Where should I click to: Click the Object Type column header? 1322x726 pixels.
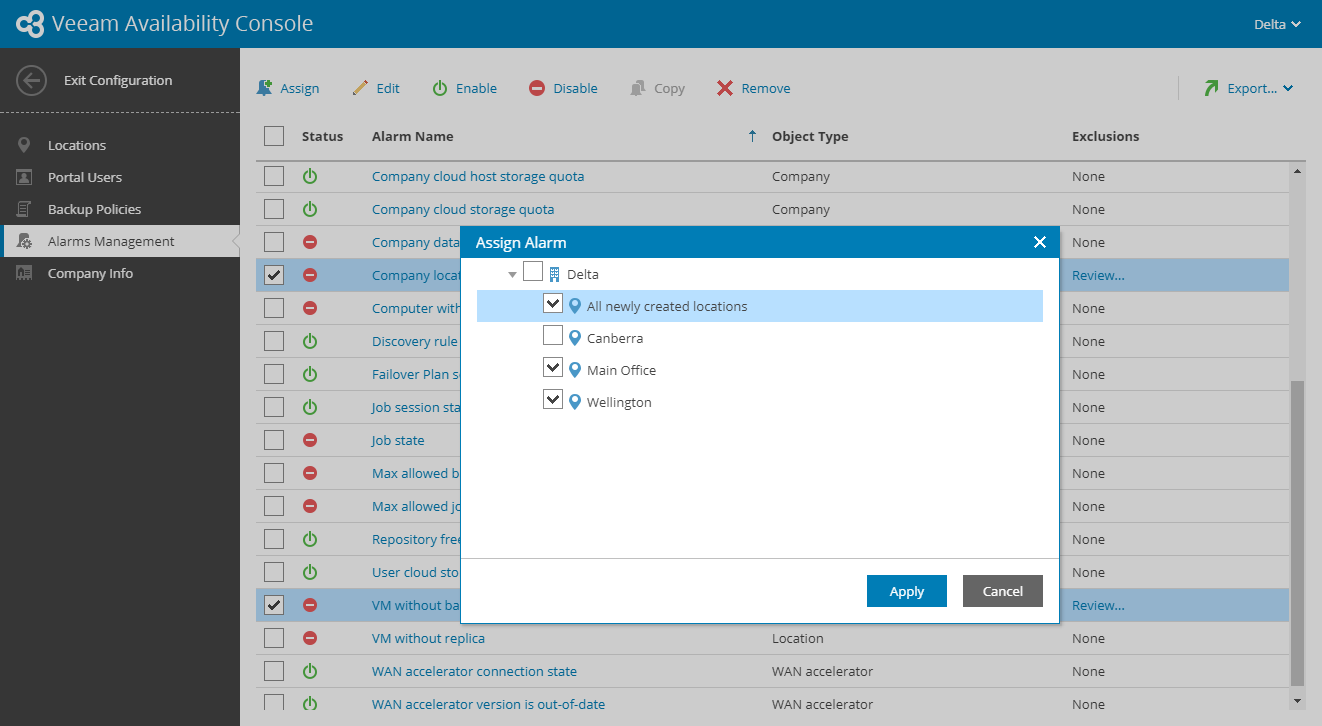810,136
